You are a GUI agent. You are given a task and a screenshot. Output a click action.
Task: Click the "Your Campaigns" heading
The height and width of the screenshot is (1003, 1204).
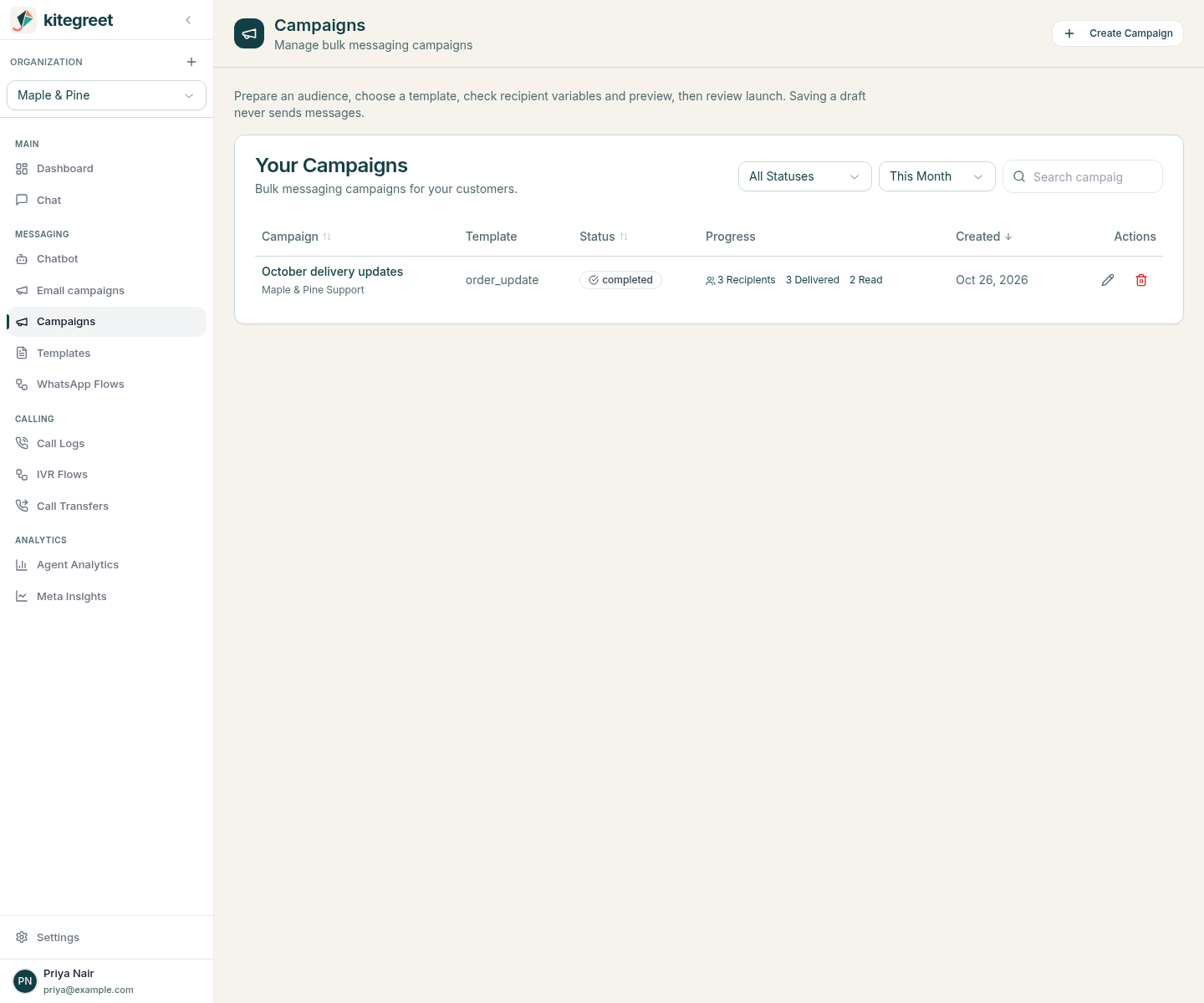click(x=331, y=165)
